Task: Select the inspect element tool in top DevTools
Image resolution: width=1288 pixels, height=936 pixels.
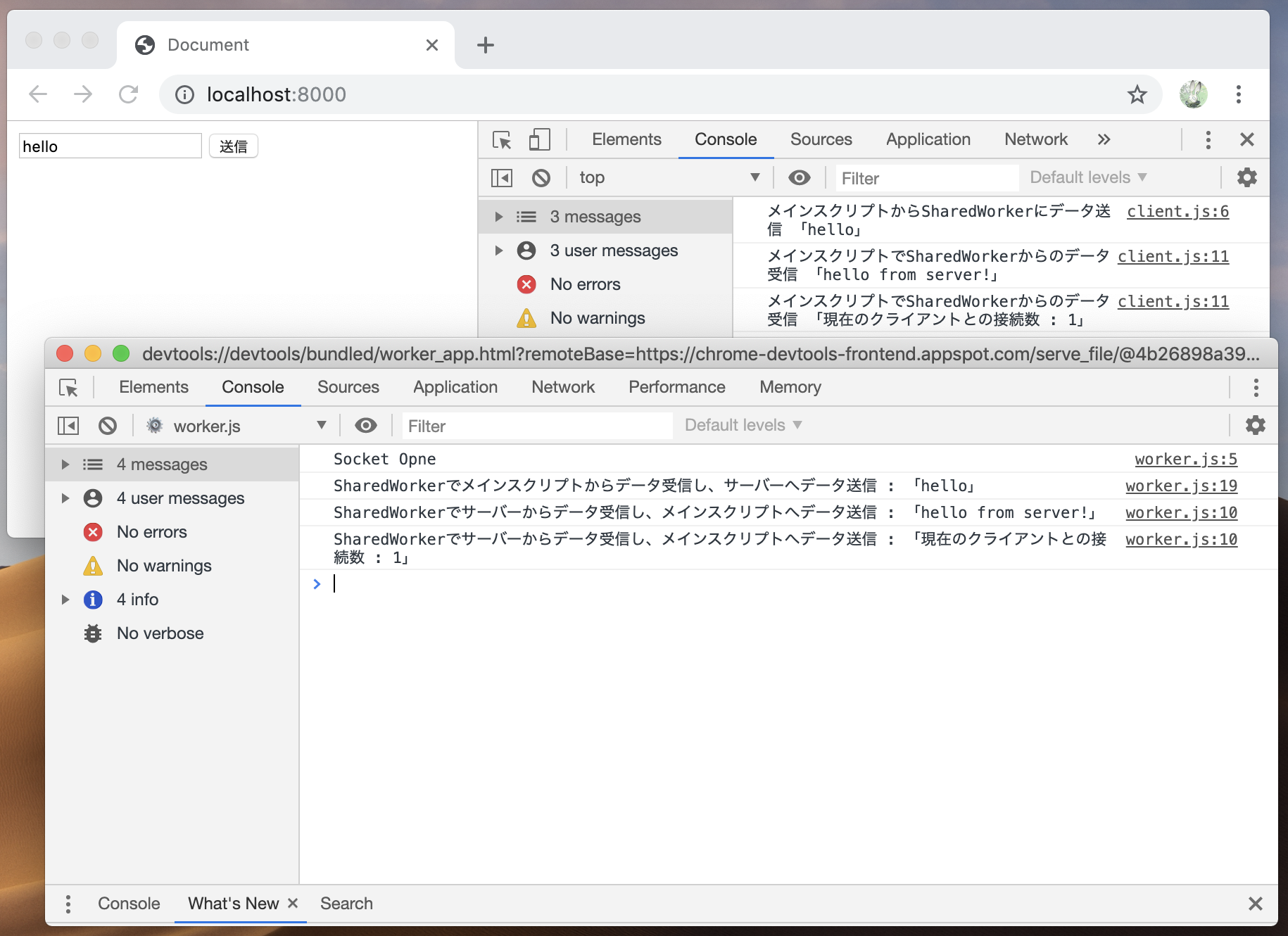Action: [x=502, y=139]
